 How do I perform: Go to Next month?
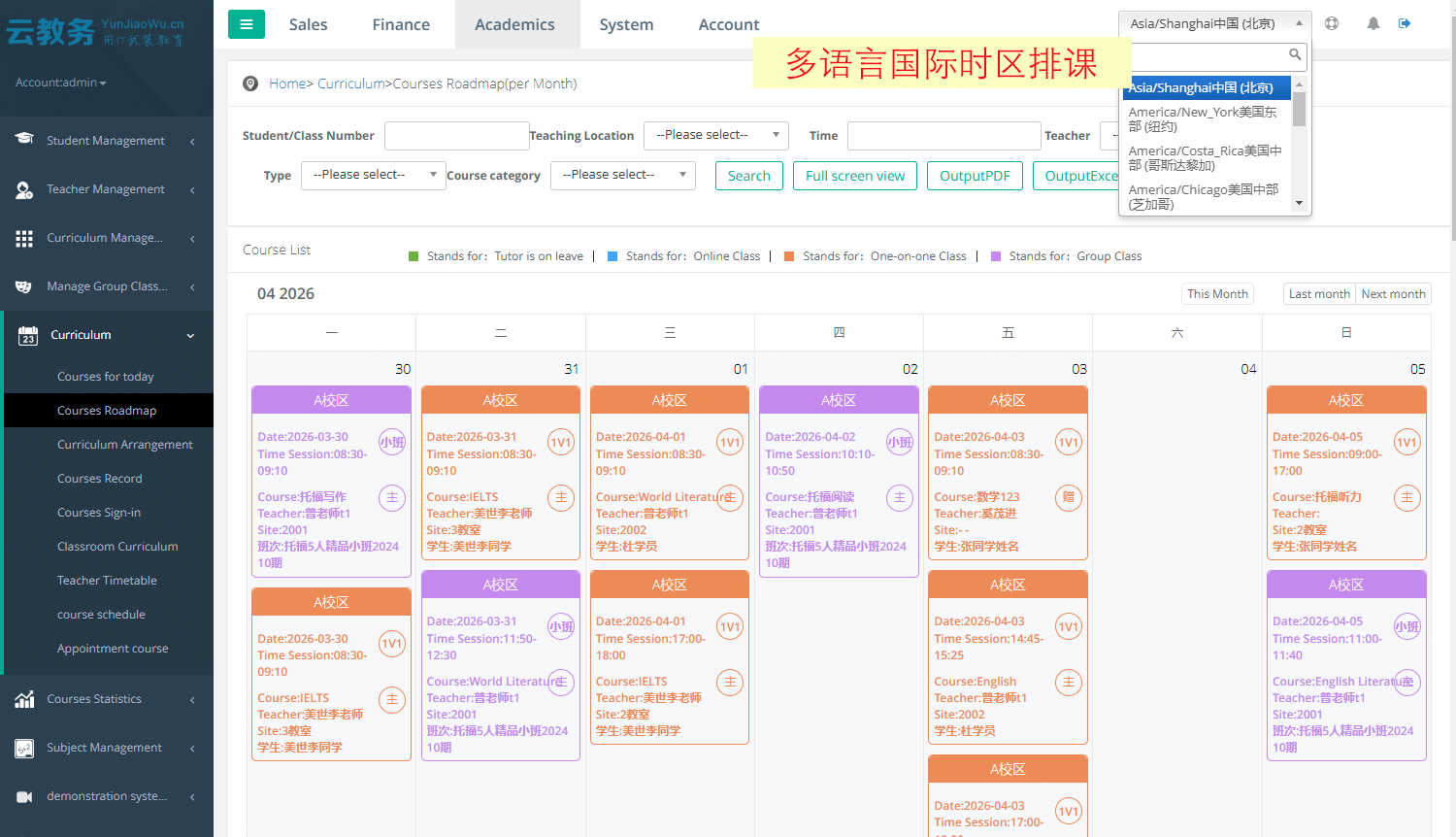point(1393,294)
